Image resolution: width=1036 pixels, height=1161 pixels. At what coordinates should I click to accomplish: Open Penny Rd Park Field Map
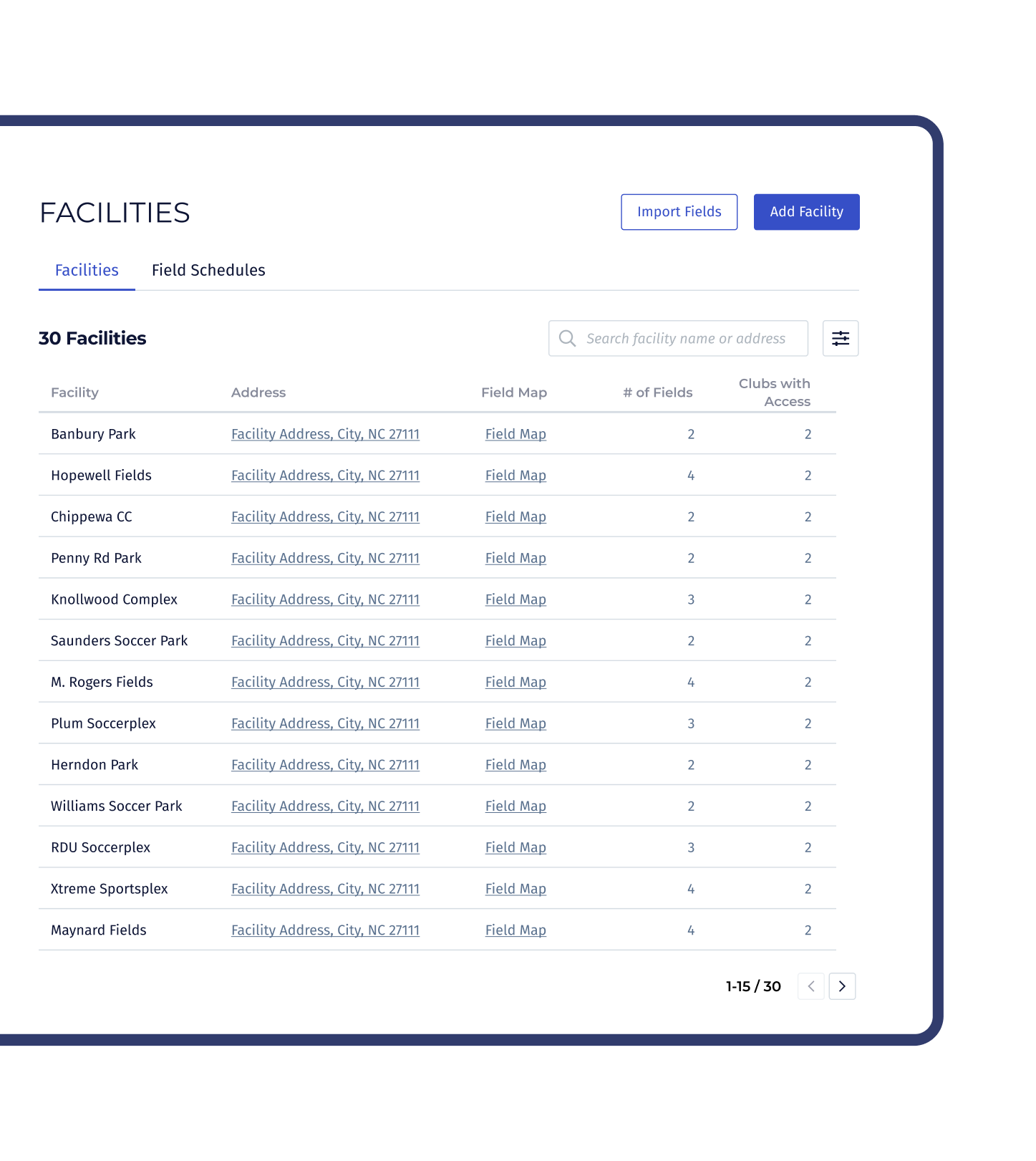(x=515, y=558)
